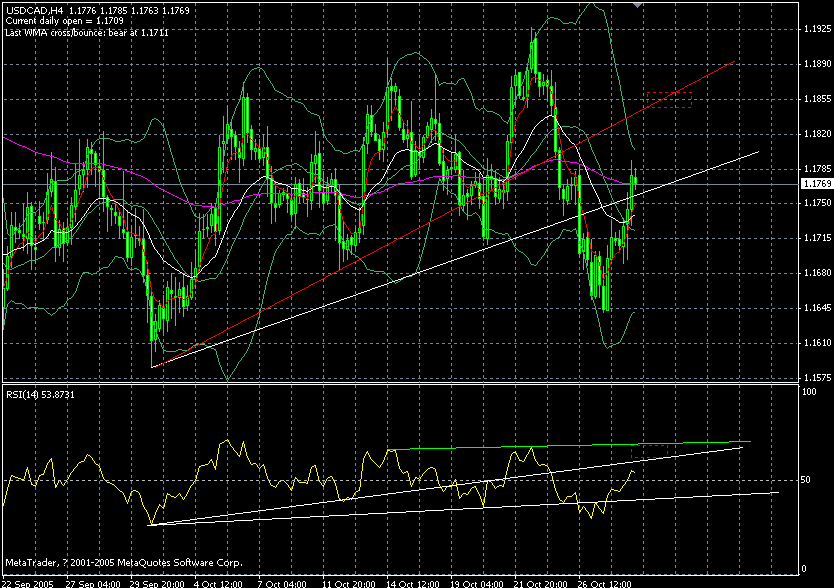Click the 100 level on RSI scale
834x588 pixels.
pos(810,392)
